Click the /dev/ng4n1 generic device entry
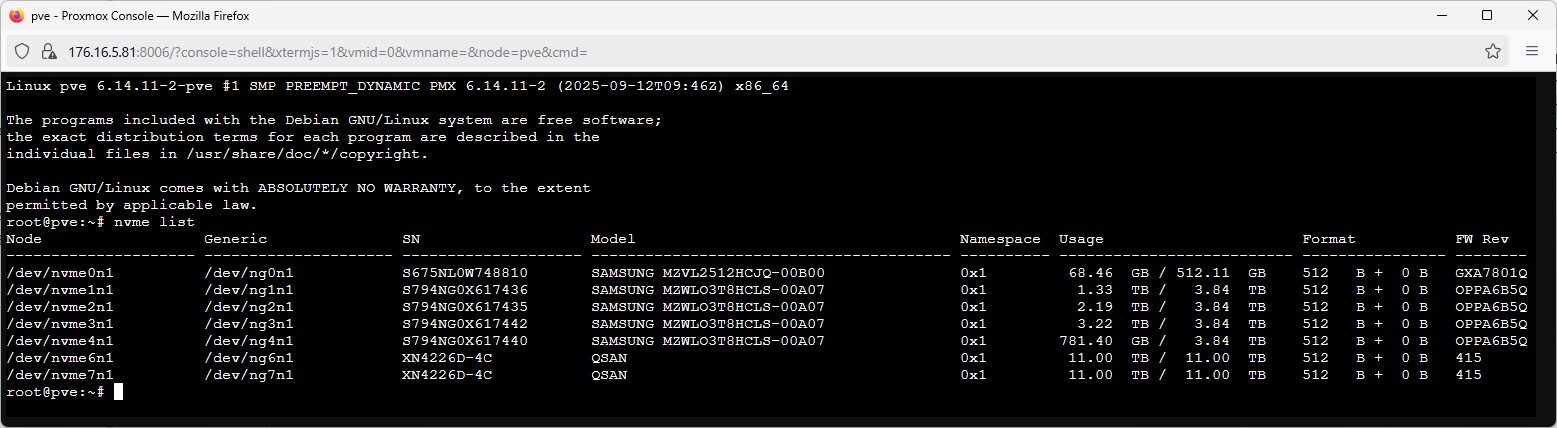The width and height of the screenshot is (1557, 428). coord(249,341)
